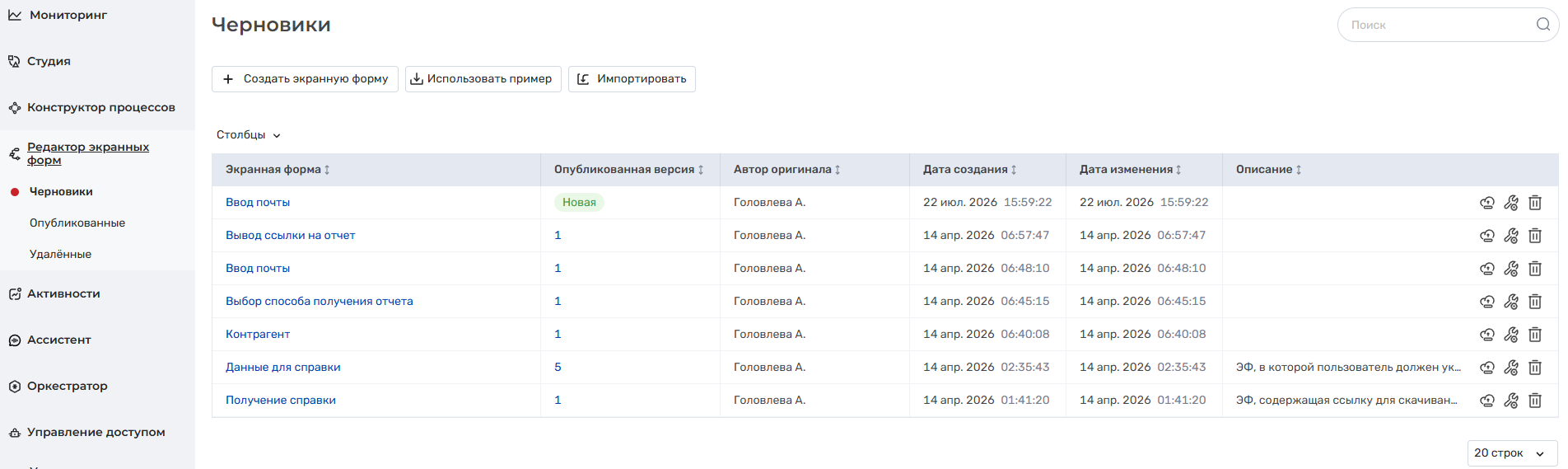
Task: Open the Получение справки form link
Action: (281, 401)
